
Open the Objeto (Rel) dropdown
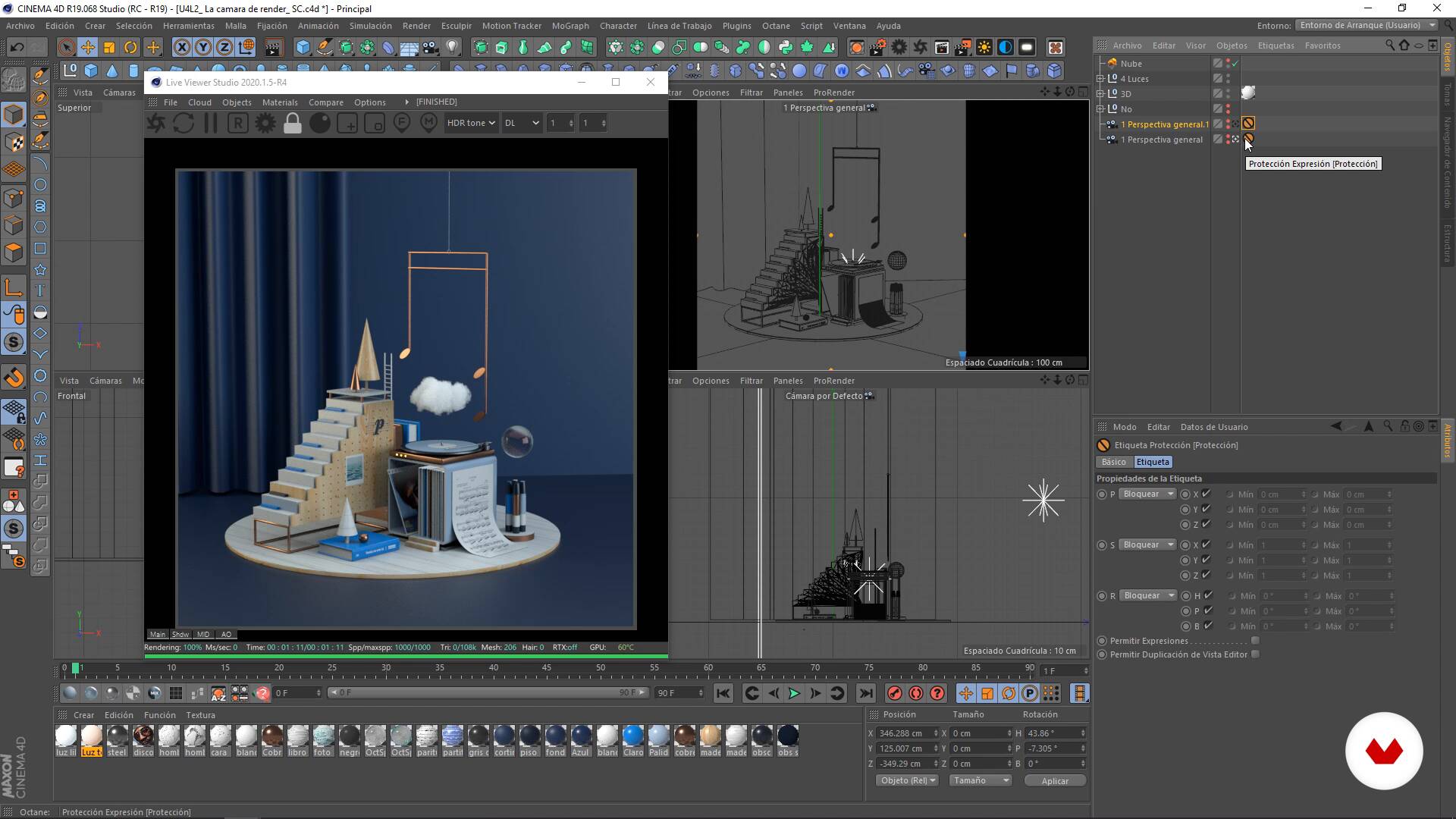907,780
